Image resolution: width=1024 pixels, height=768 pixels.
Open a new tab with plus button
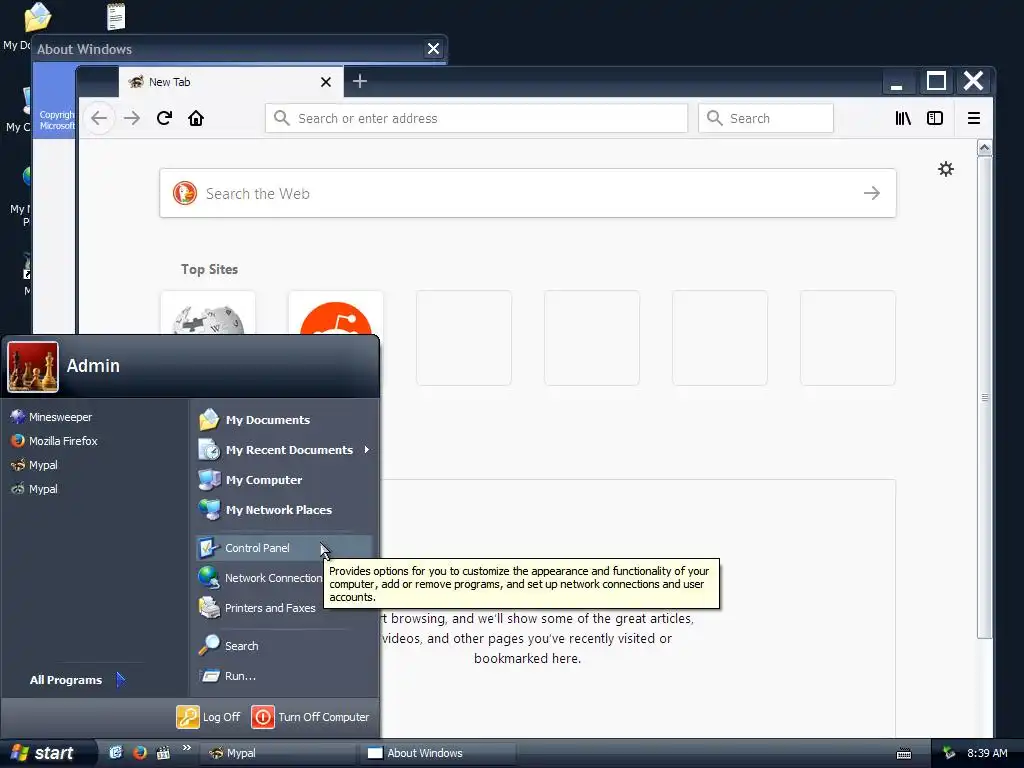point(360,81)
